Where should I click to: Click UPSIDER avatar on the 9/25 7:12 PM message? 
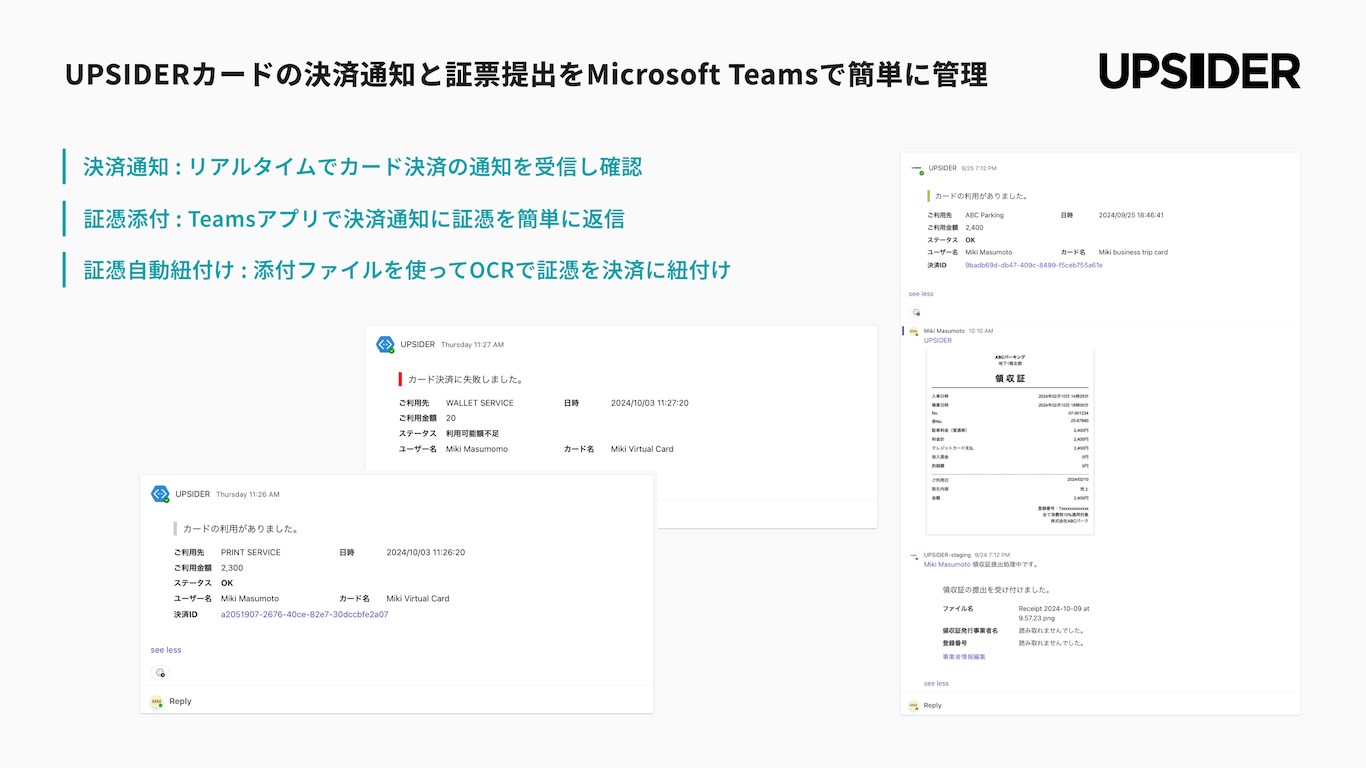click(916, 169)
